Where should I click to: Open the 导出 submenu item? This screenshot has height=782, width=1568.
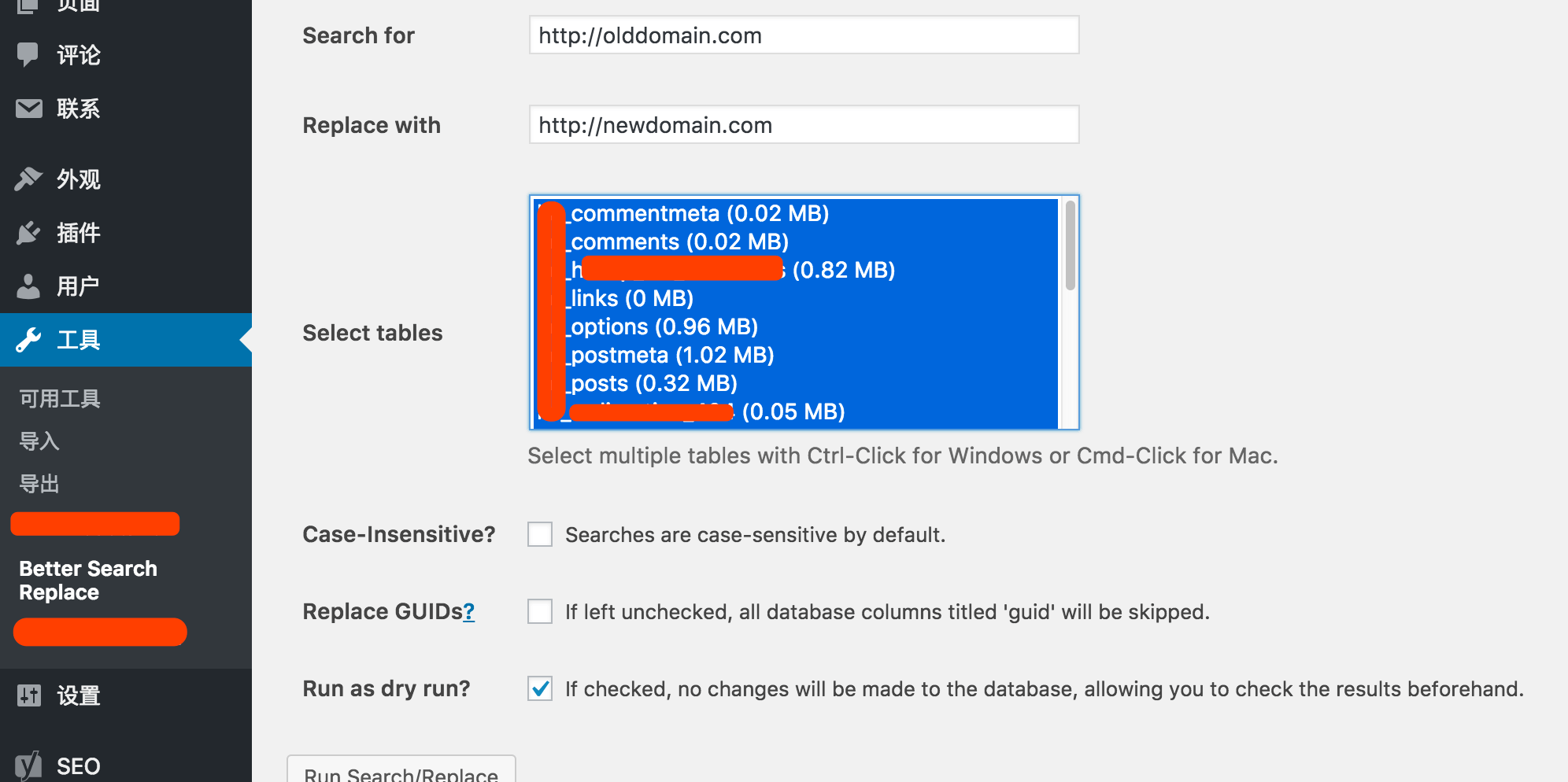pyautogui.click(x=39, y=484)
